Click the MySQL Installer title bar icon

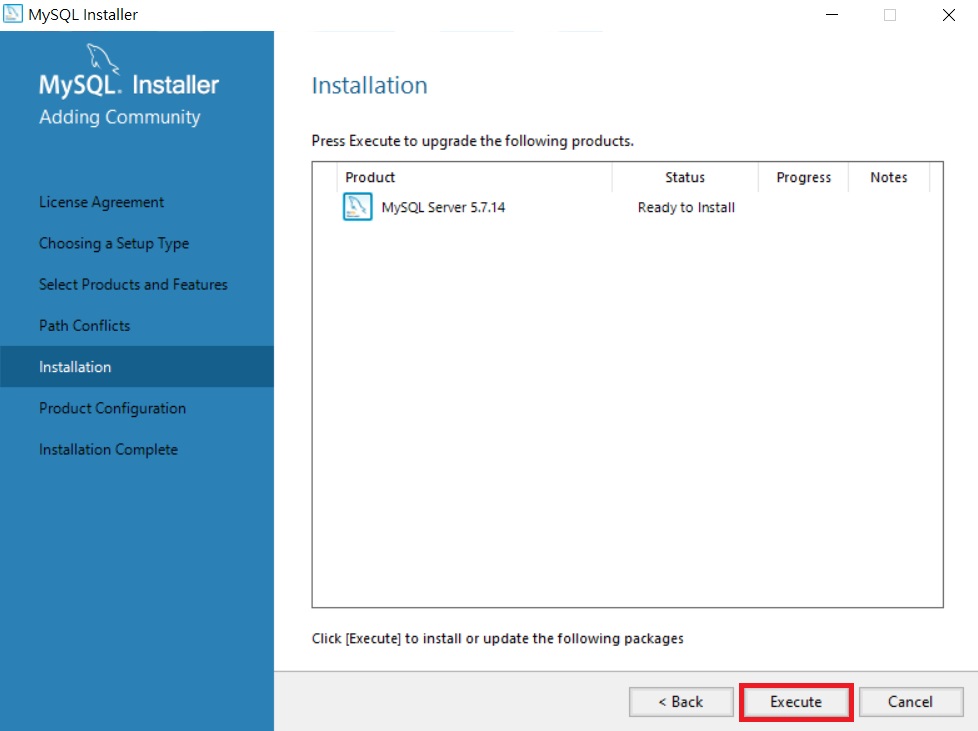tap(12, 14)
